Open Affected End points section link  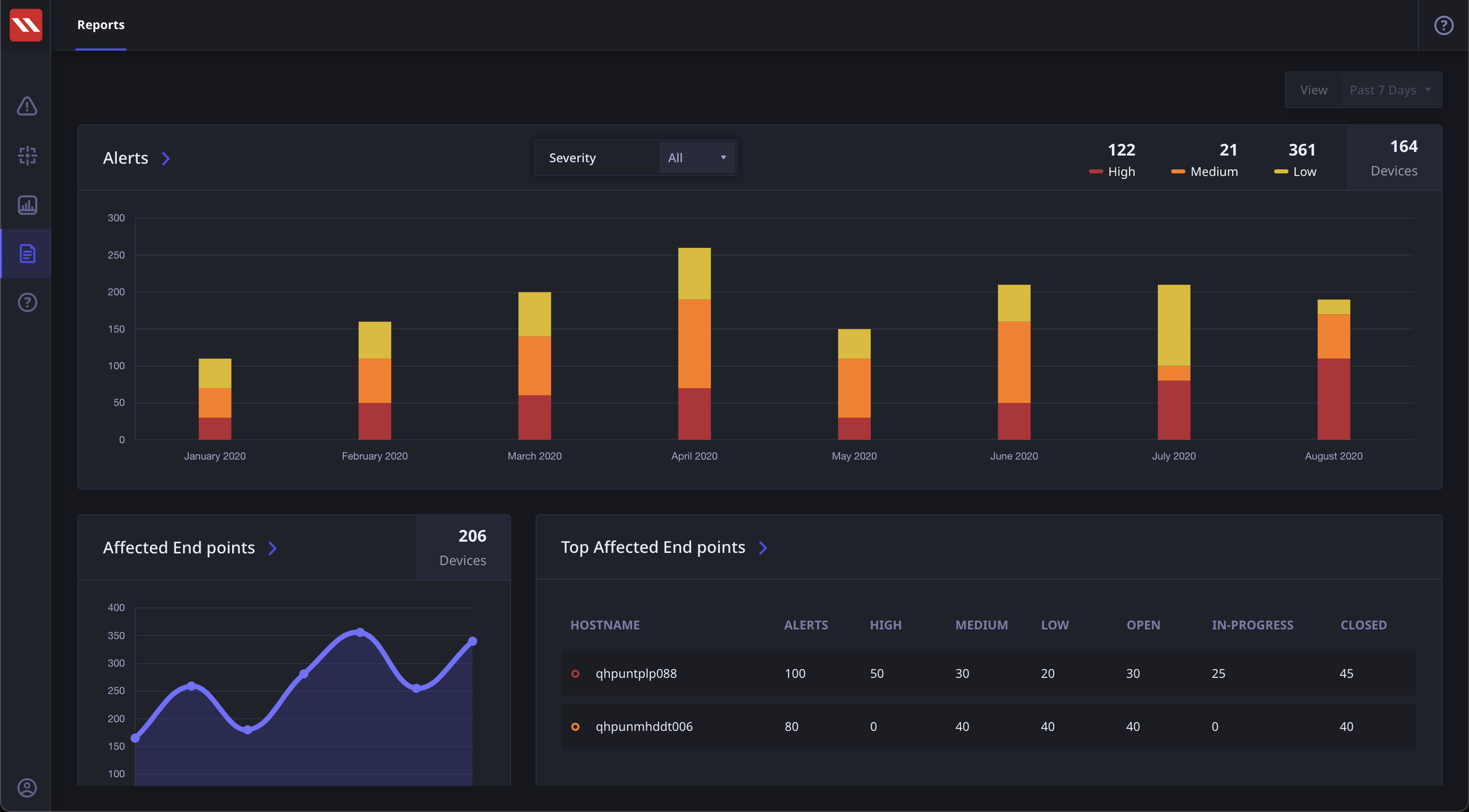[272, 548]
